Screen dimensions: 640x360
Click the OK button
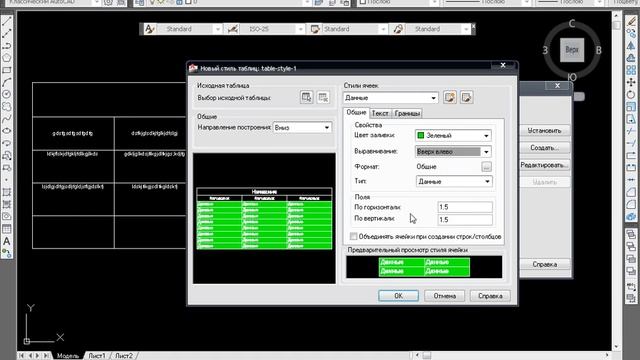pyautogui.click(x=398, y=296)
